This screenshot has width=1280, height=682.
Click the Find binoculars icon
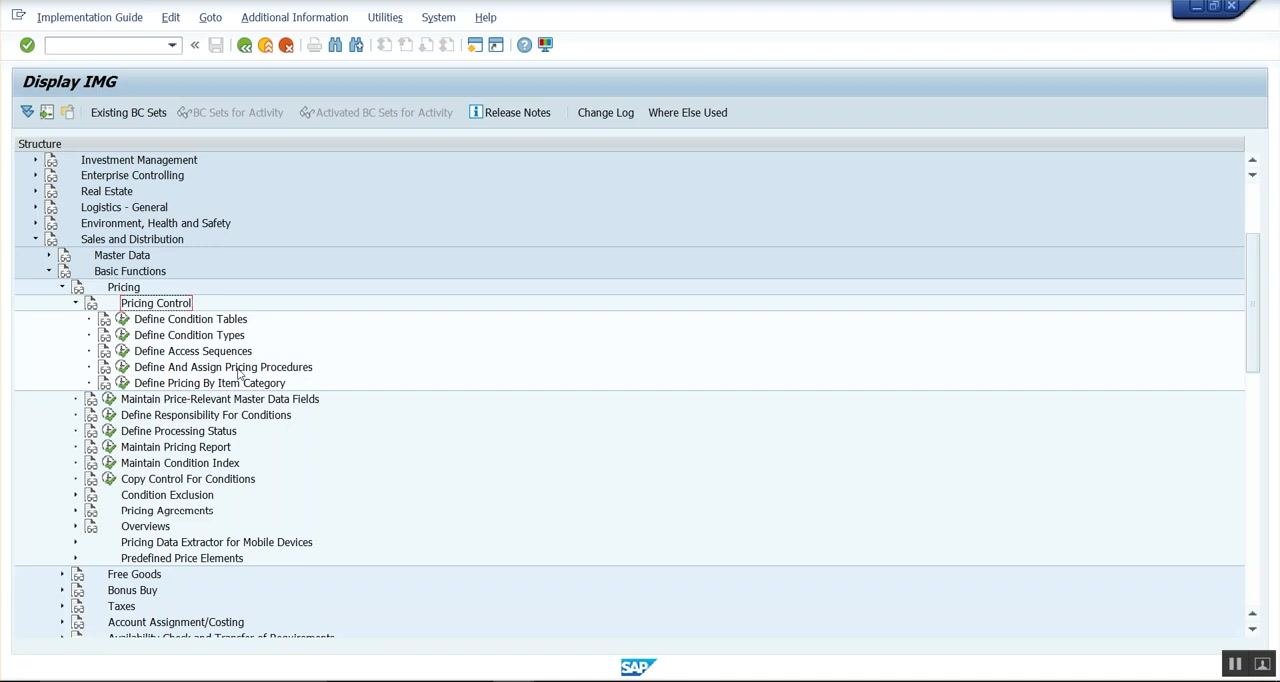[x=335, y=45]
